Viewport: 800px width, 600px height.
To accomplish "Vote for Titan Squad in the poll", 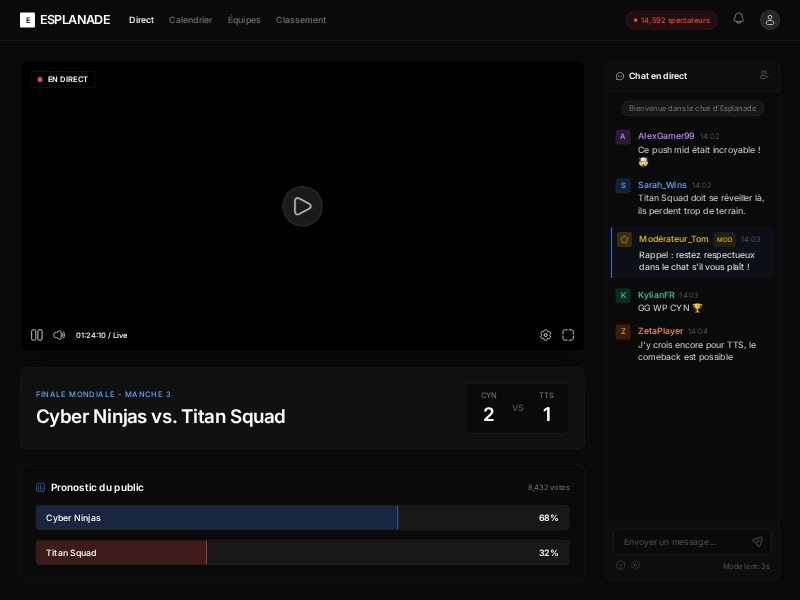I will click(x=302, y=553).
